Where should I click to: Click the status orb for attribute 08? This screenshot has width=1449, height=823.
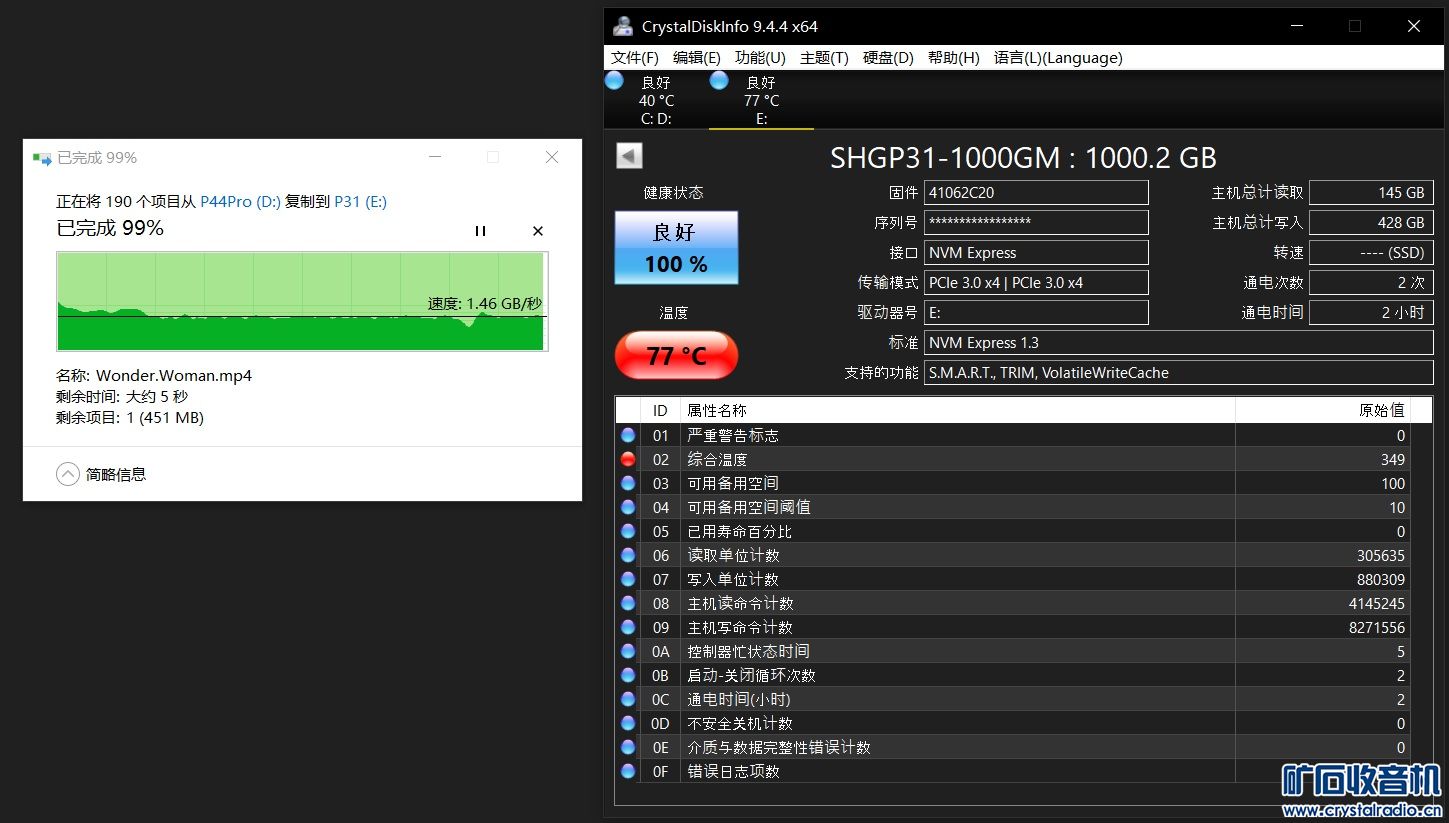click(628, 603)
